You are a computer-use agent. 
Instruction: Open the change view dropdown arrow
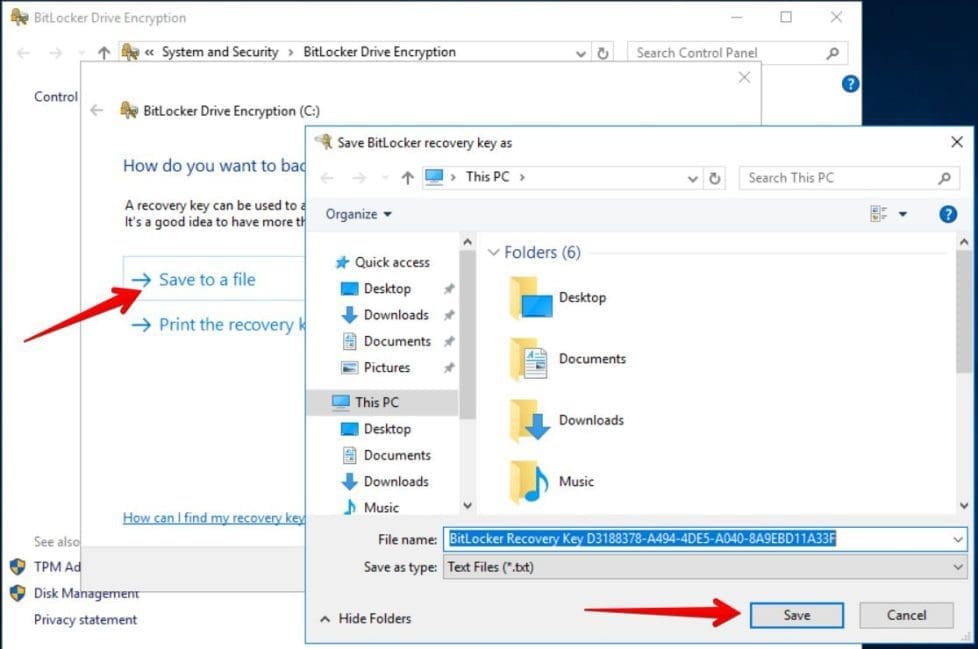902,214
